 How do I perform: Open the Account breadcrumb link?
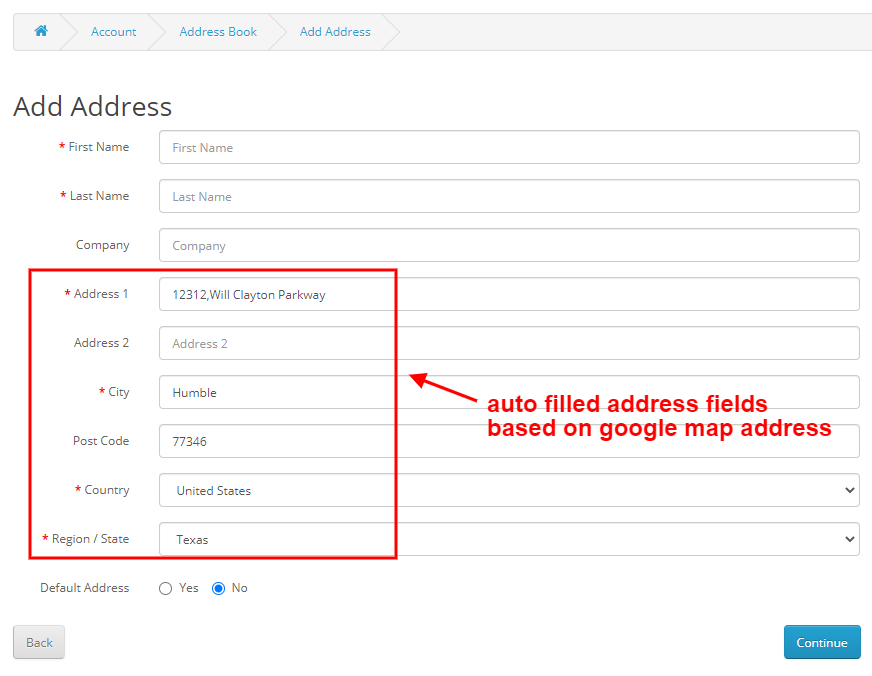(x=113, y=31)
